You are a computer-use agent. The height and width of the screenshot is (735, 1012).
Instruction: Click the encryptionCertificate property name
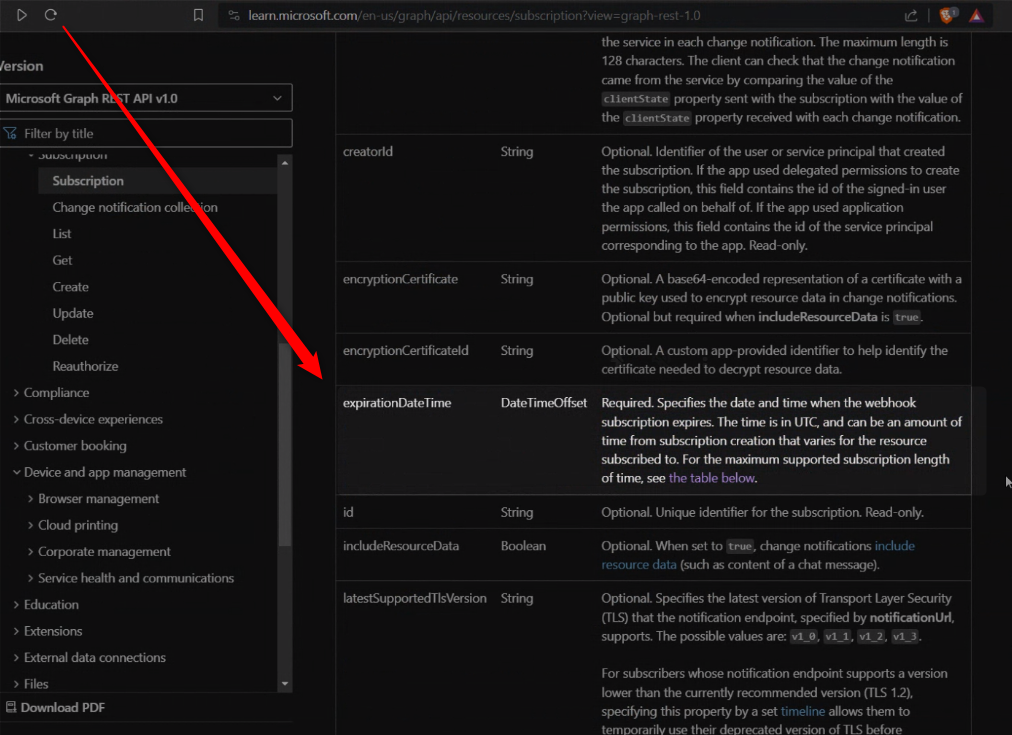[400, 279]
